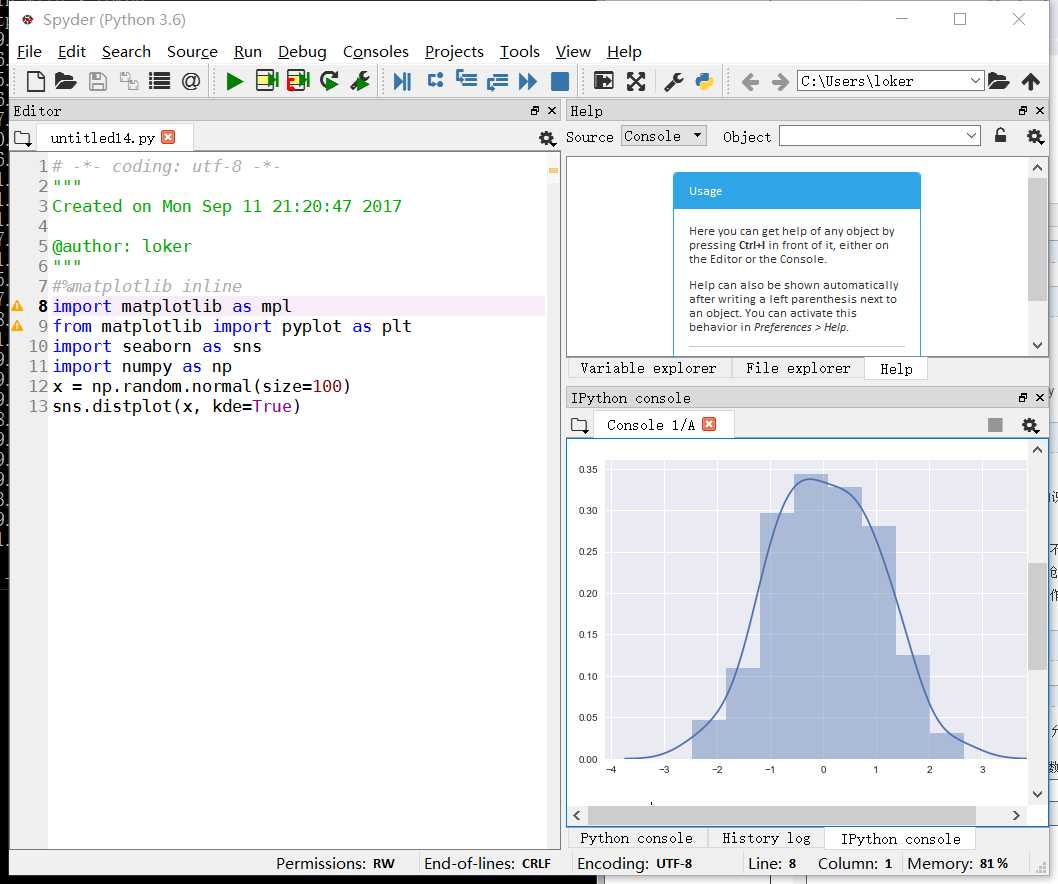1058x884 pixels.
Task: Open Preferences wrench icon
Action: coord(674,82)
